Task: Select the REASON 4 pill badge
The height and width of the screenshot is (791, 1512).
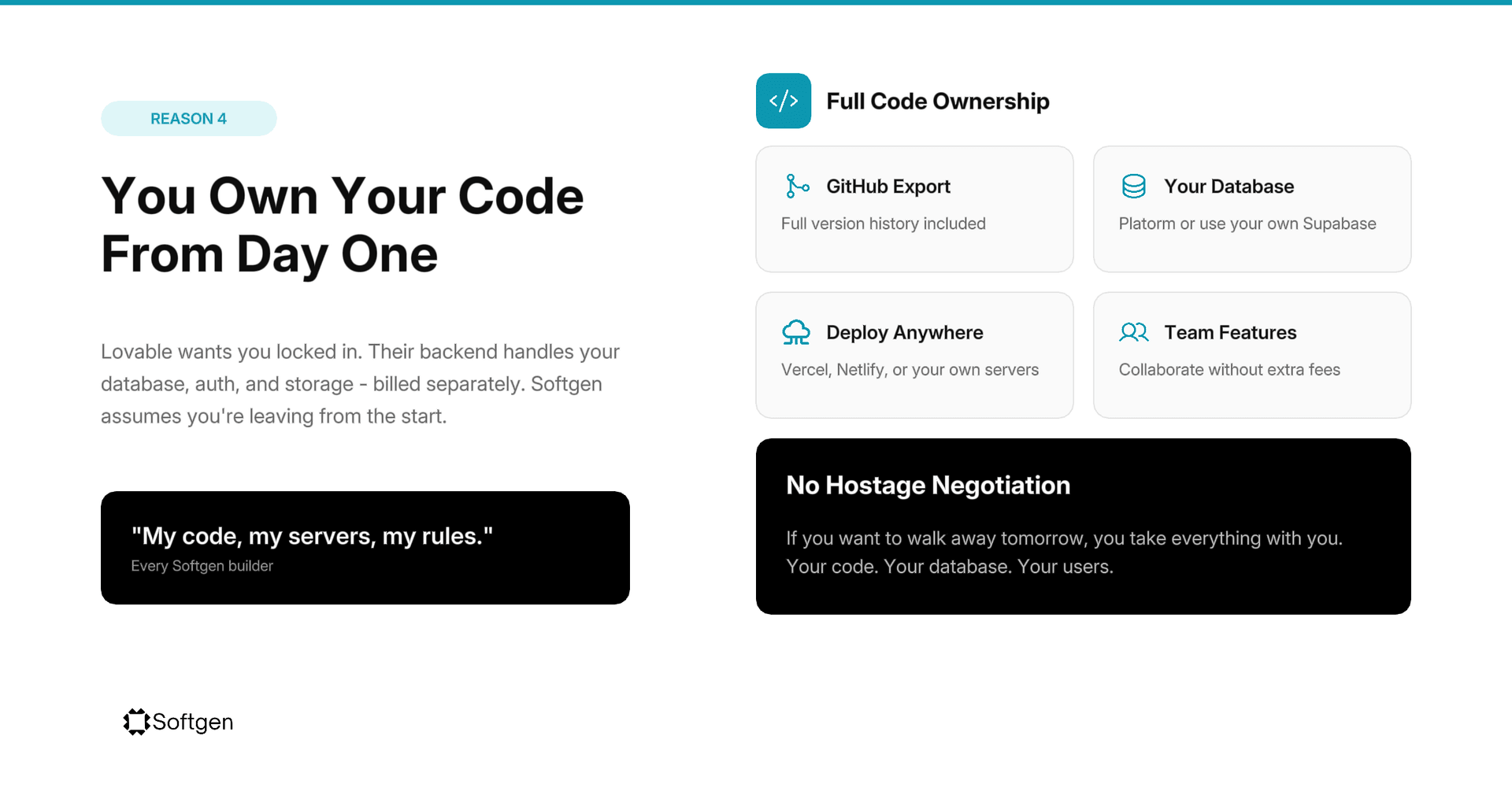Action: [188, 118]
